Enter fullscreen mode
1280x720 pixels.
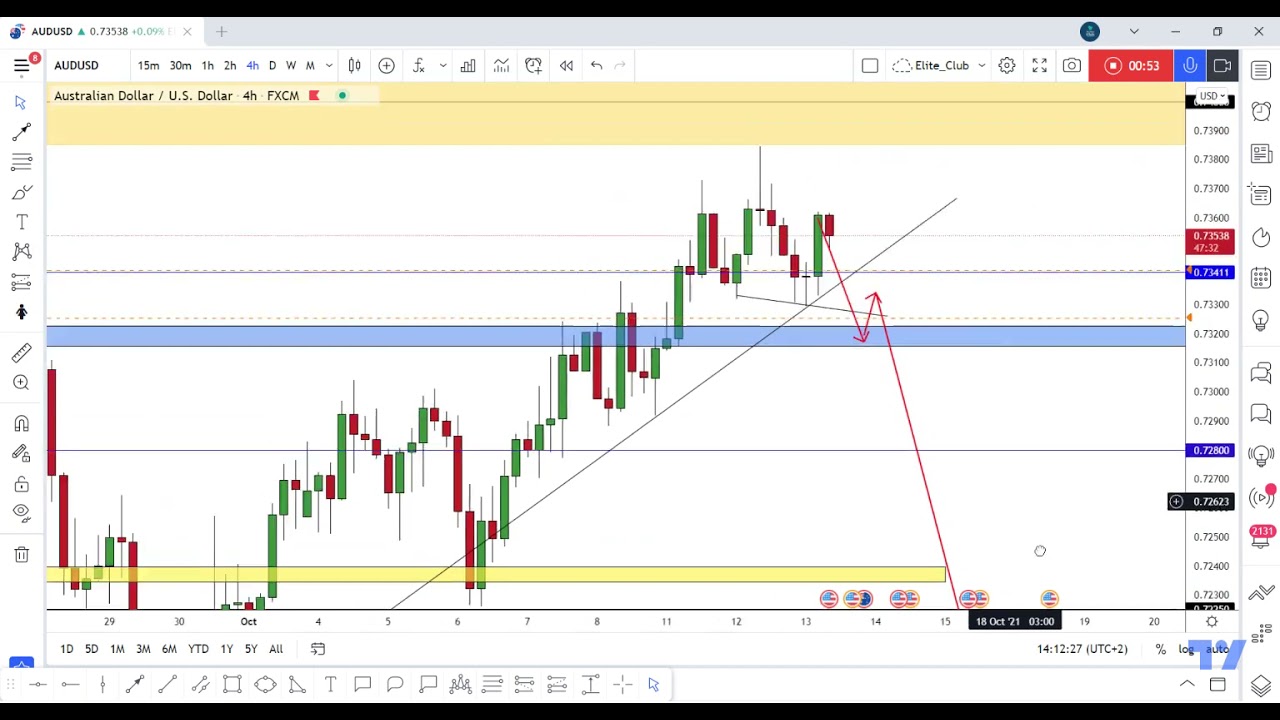[1039, 66]
